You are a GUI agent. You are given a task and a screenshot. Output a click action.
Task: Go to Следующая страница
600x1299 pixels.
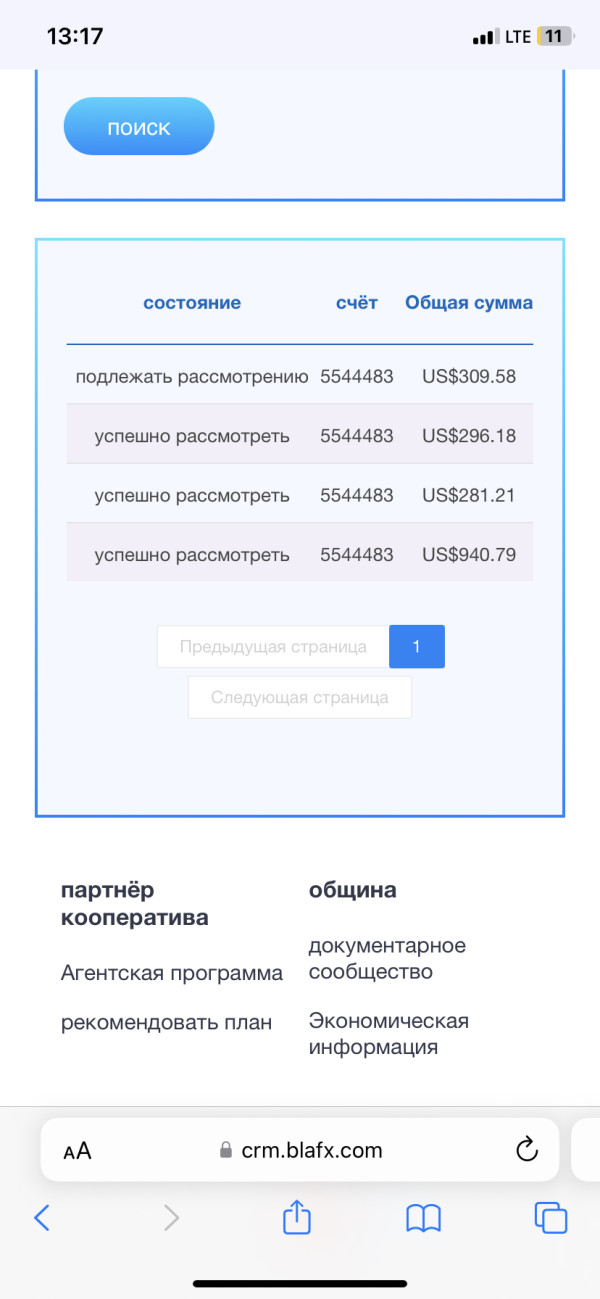pos(299,697)
